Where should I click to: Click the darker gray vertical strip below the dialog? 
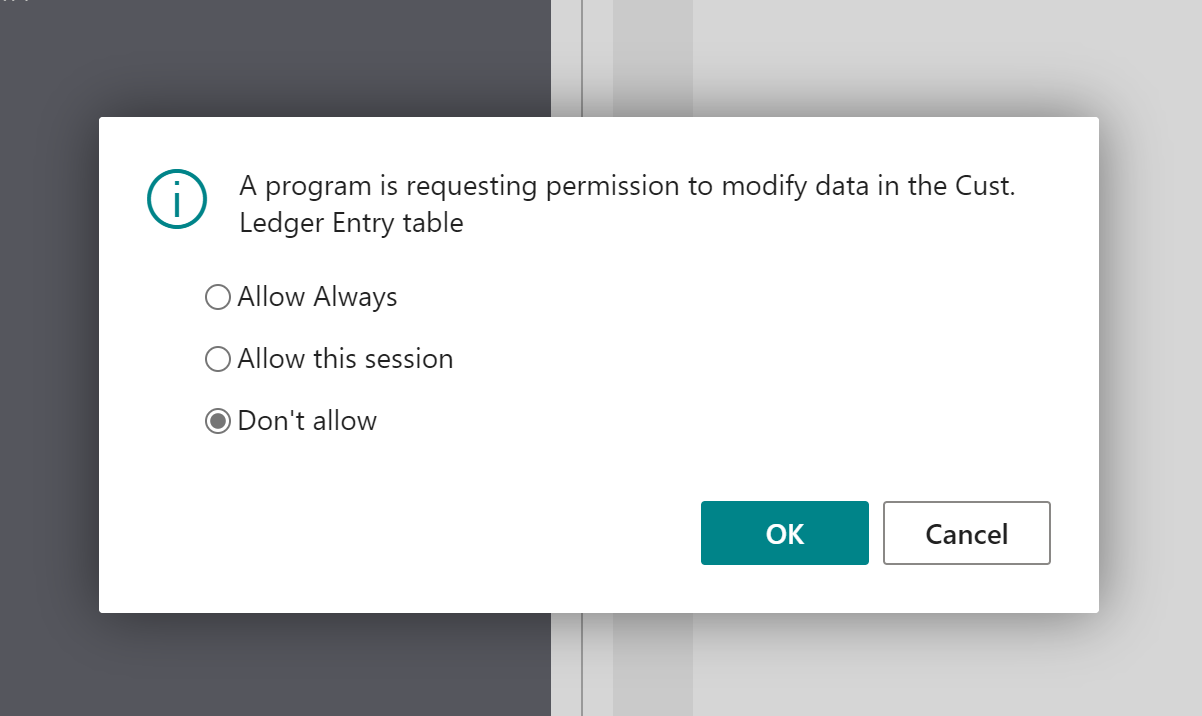[x=652, y=665]
